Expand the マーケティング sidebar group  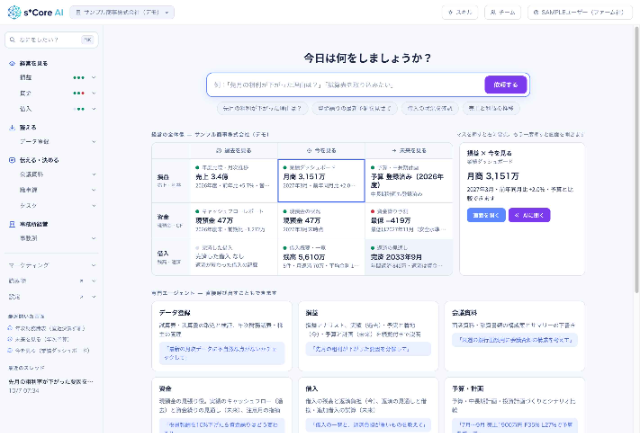click(x=94, y=265)
